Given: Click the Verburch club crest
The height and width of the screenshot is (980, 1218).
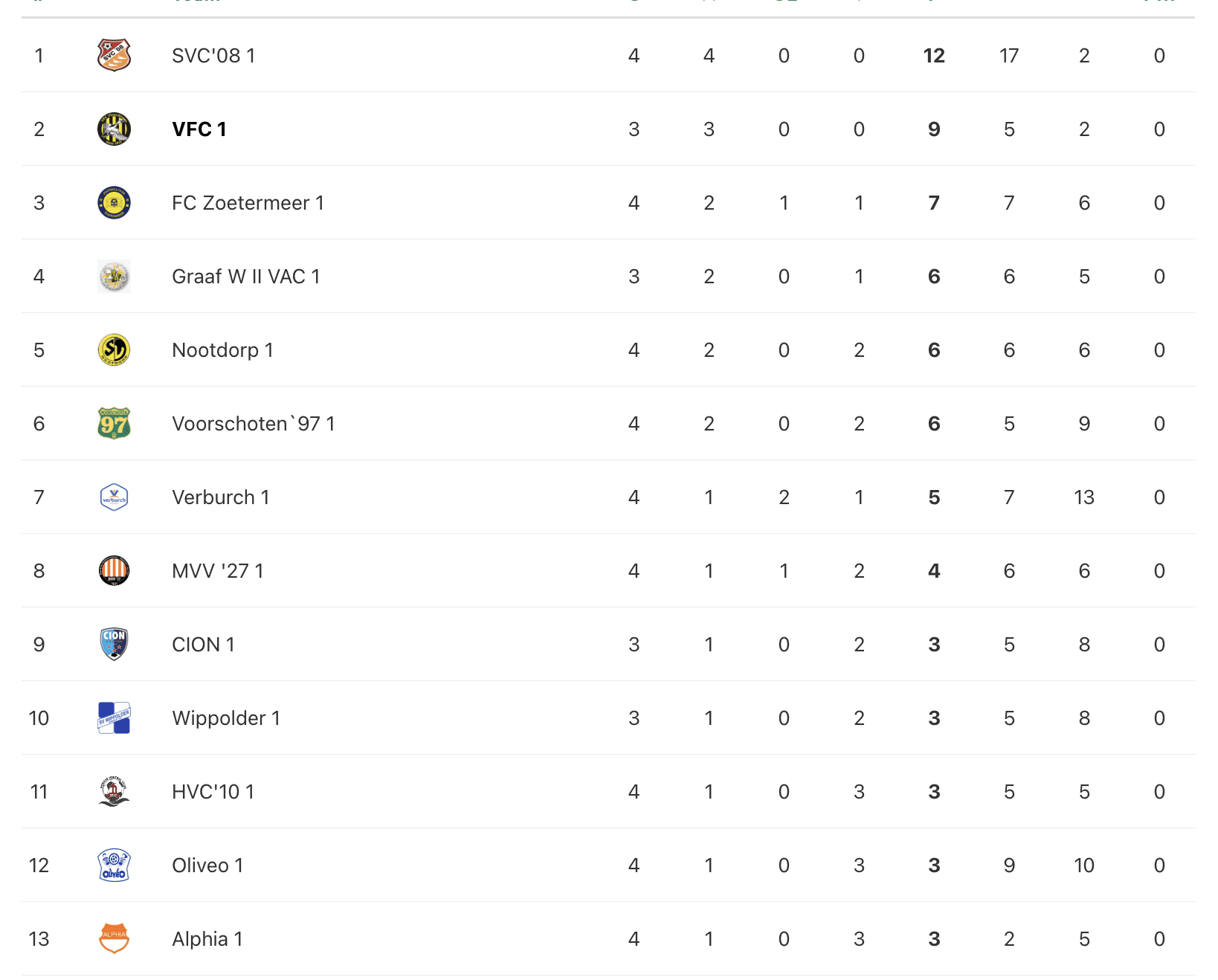Looking at the screenshot, I should (x=114, y=497).
